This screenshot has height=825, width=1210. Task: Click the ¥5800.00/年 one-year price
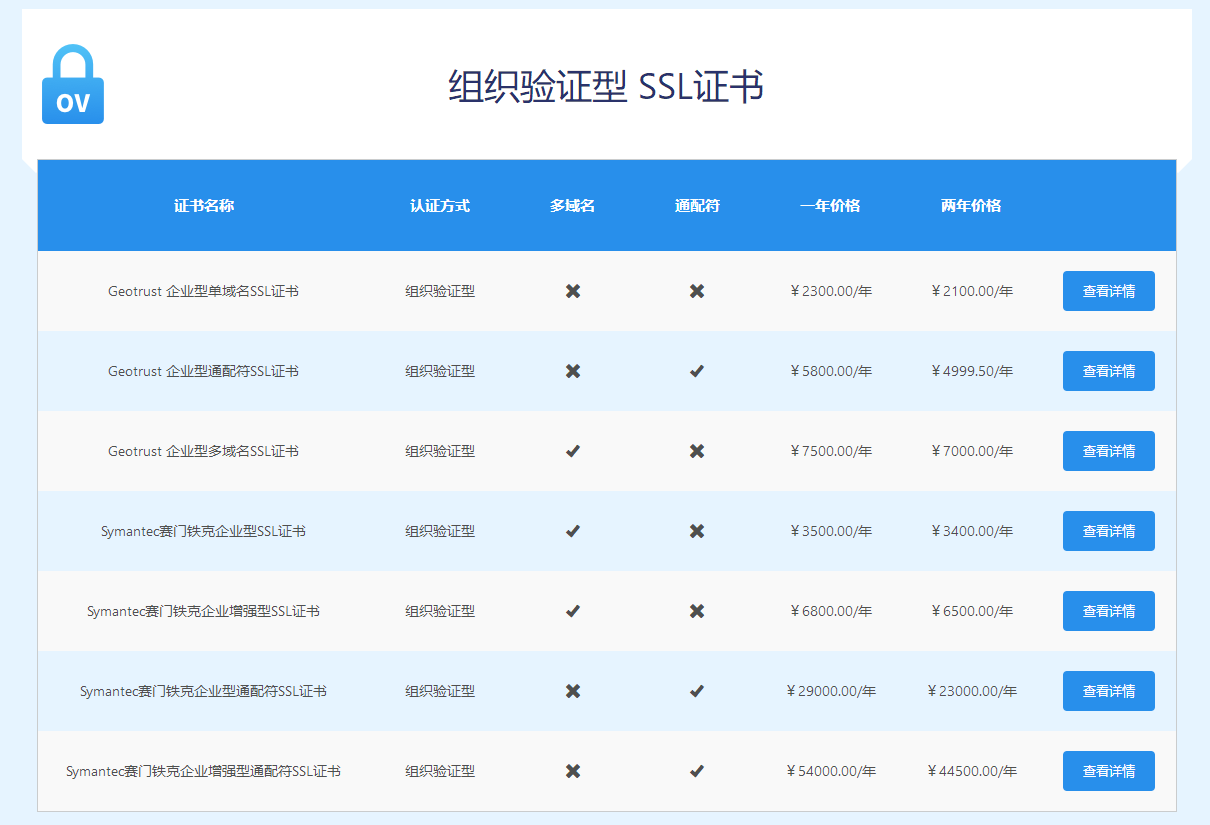tap(831, 371)
